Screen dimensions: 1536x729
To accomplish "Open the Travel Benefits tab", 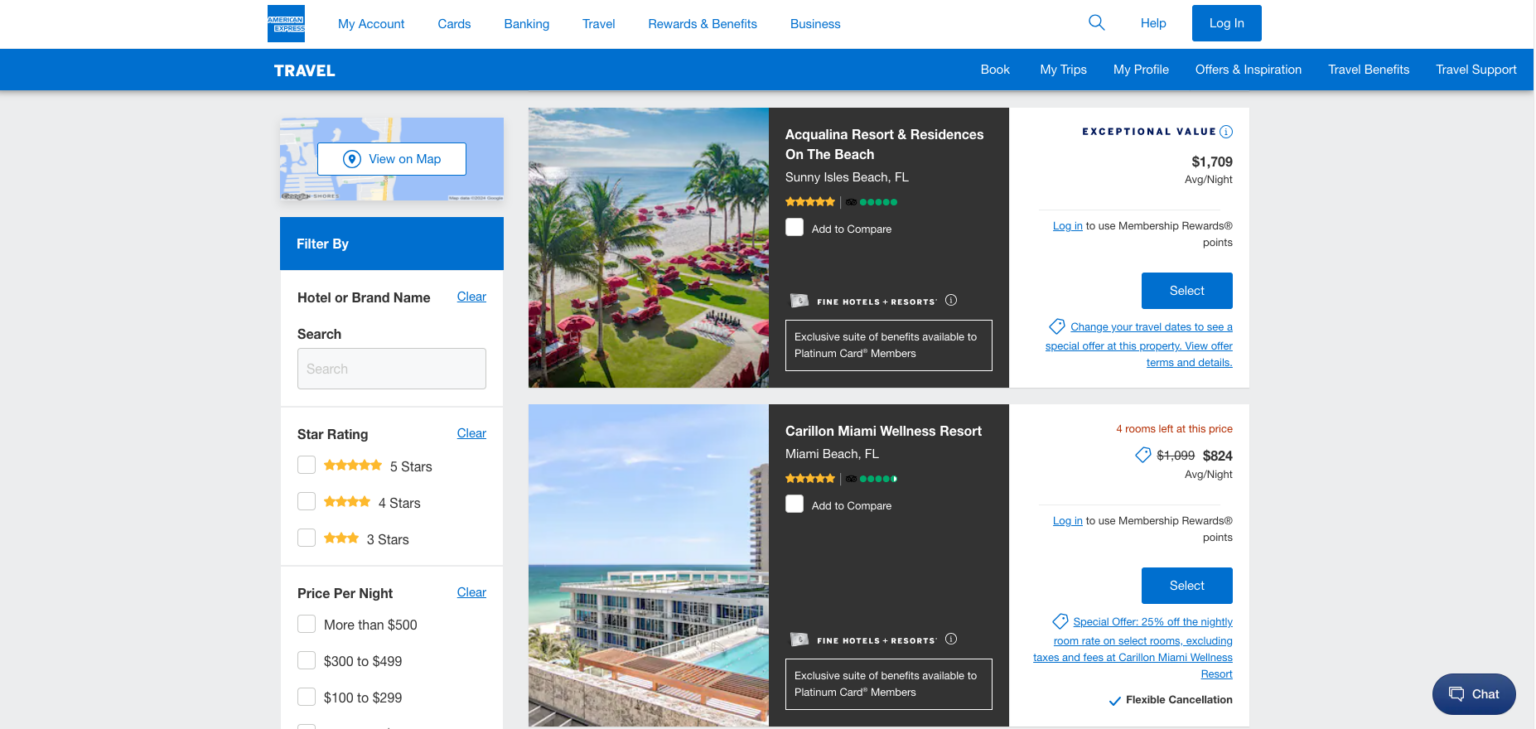I will (1368, 70).
